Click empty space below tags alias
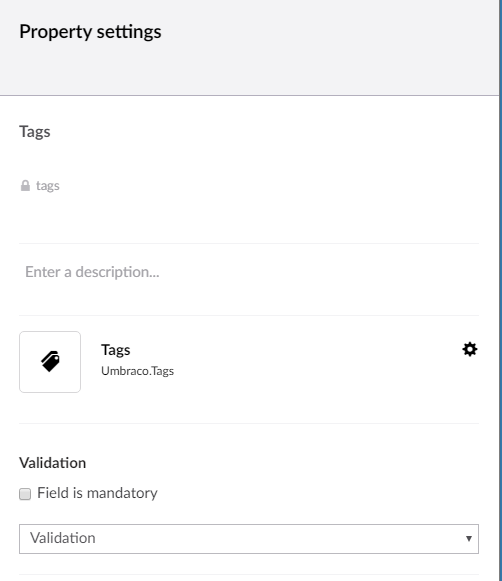The image size is (502, 581). (249, 219)
